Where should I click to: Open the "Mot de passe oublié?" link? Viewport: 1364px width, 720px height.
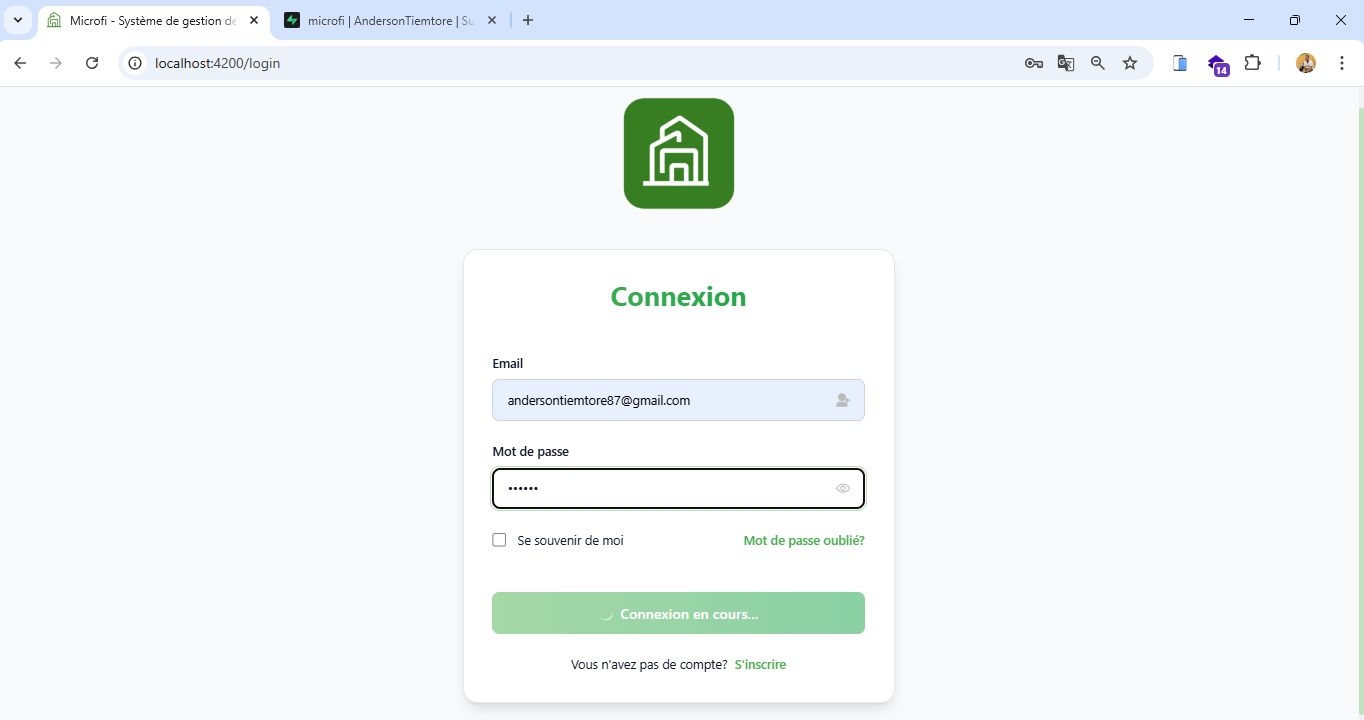(803, 540)
